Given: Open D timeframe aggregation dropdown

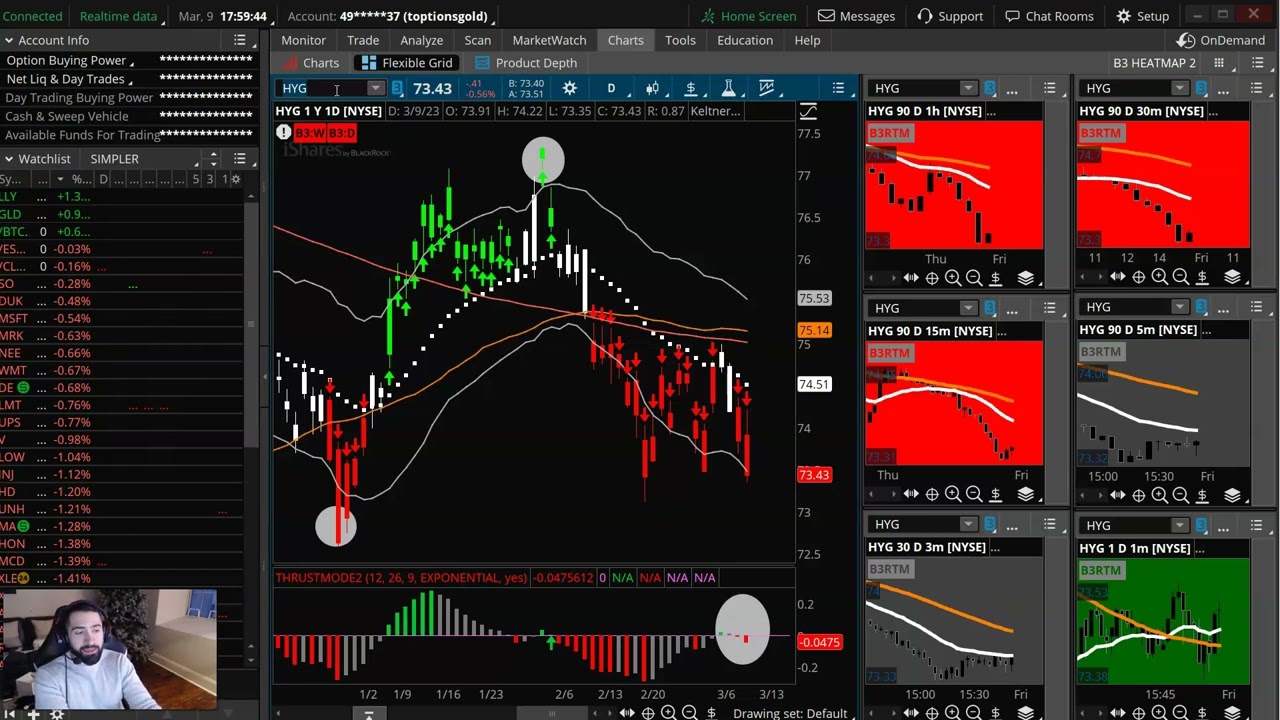Looking at the screenshot, I should (611, 88).
